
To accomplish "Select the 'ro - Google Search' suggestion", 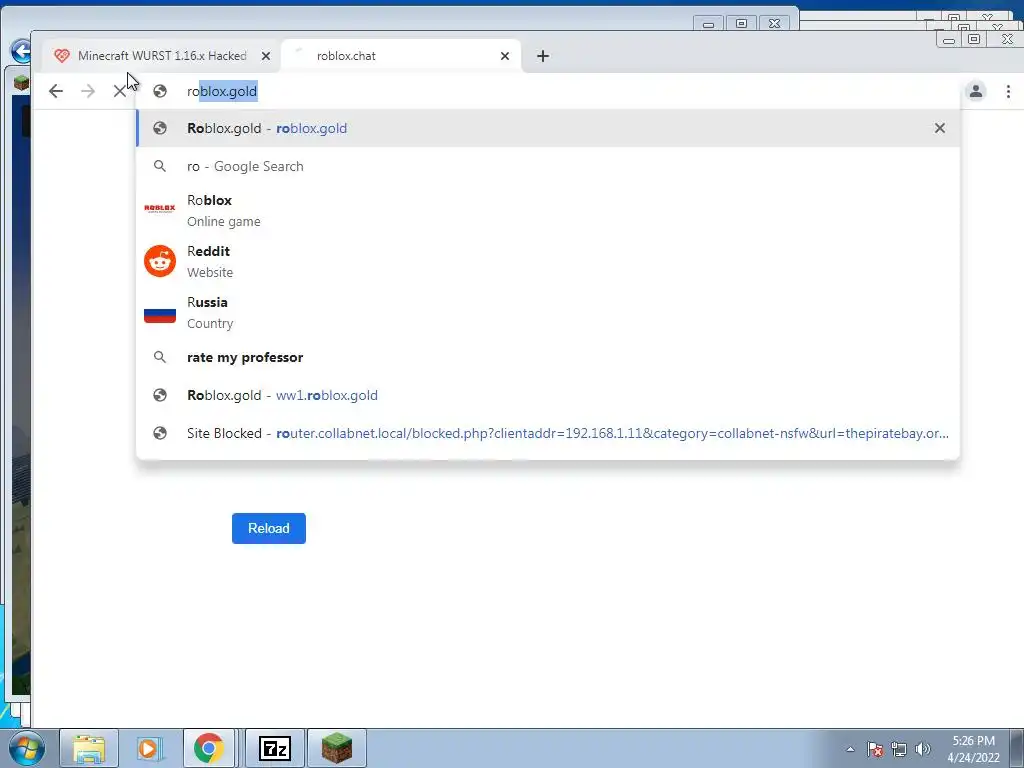I will (547, 166).
